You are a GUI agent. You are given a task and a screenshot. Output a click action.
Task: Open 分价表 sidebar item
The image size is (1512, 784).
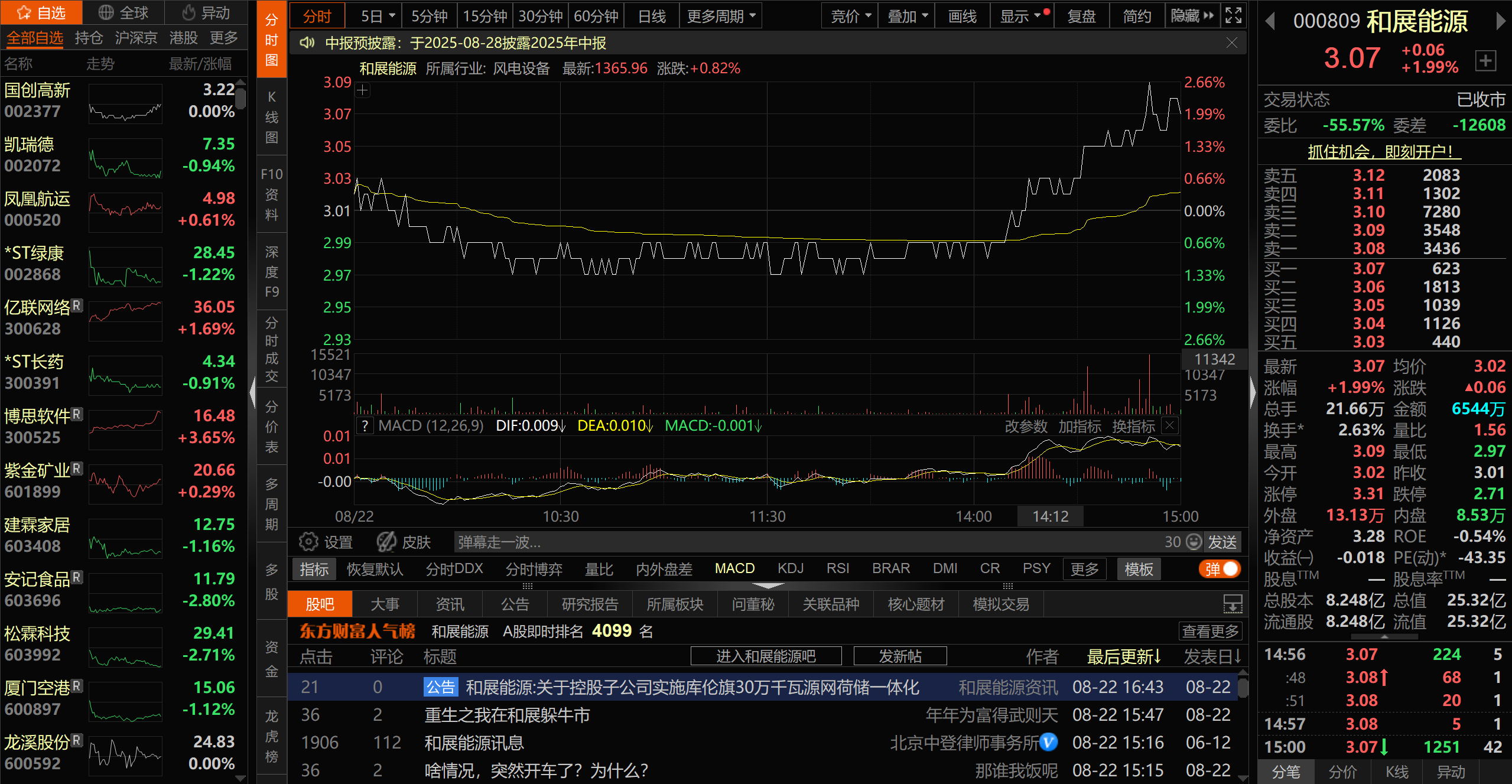click(272, 427)
